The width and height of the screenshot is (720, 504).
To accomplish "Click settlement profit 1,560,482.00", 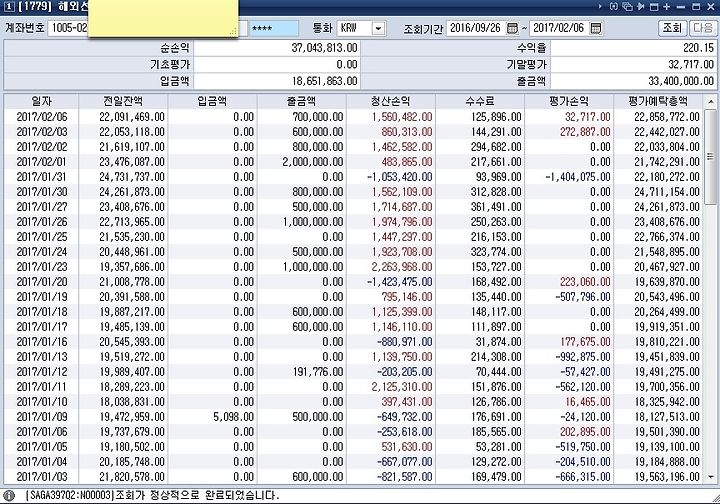I will tap(402, 117).
